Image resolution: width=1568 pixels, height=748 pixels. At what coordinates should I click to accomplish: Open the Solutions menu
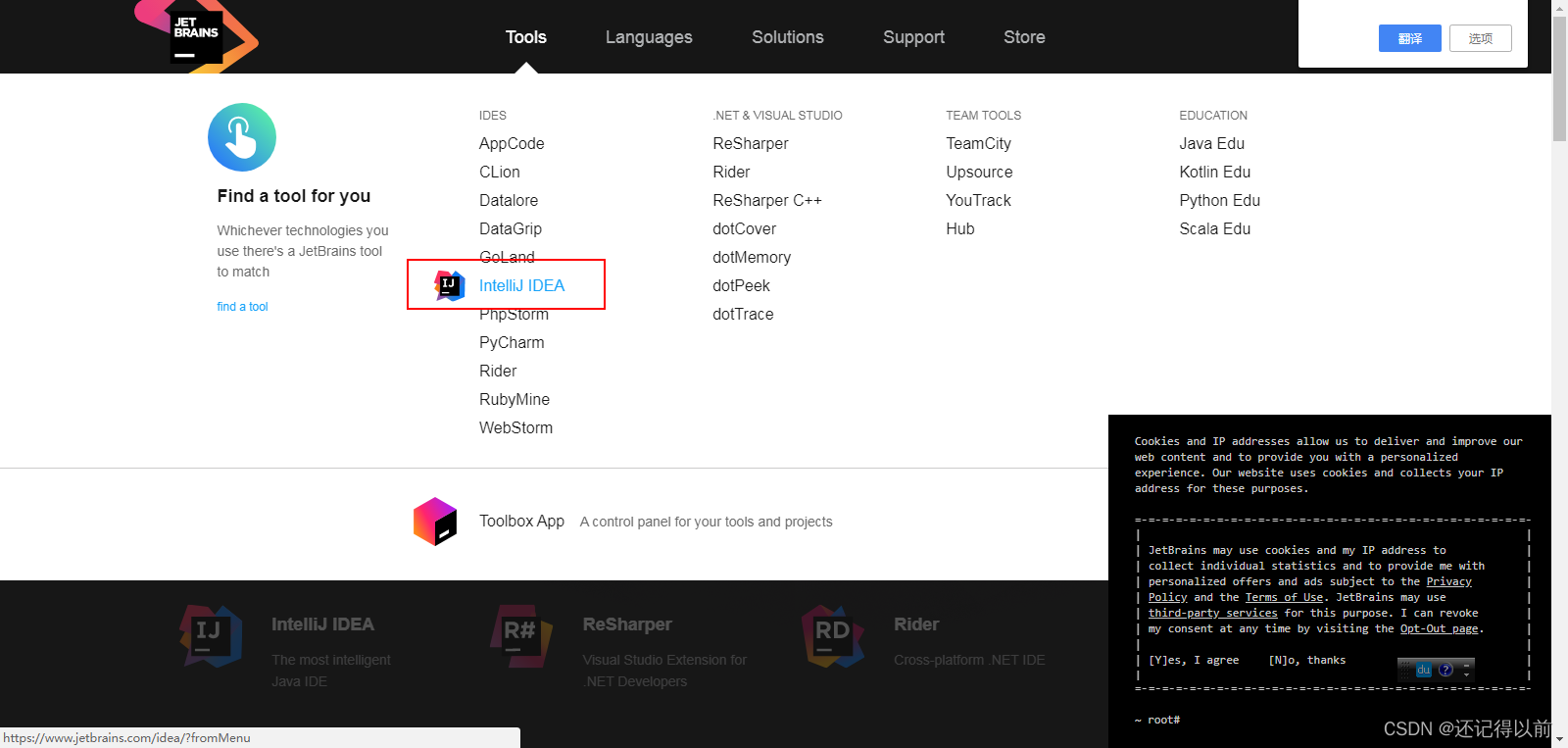pyautogui.click(x=788, y=37)
